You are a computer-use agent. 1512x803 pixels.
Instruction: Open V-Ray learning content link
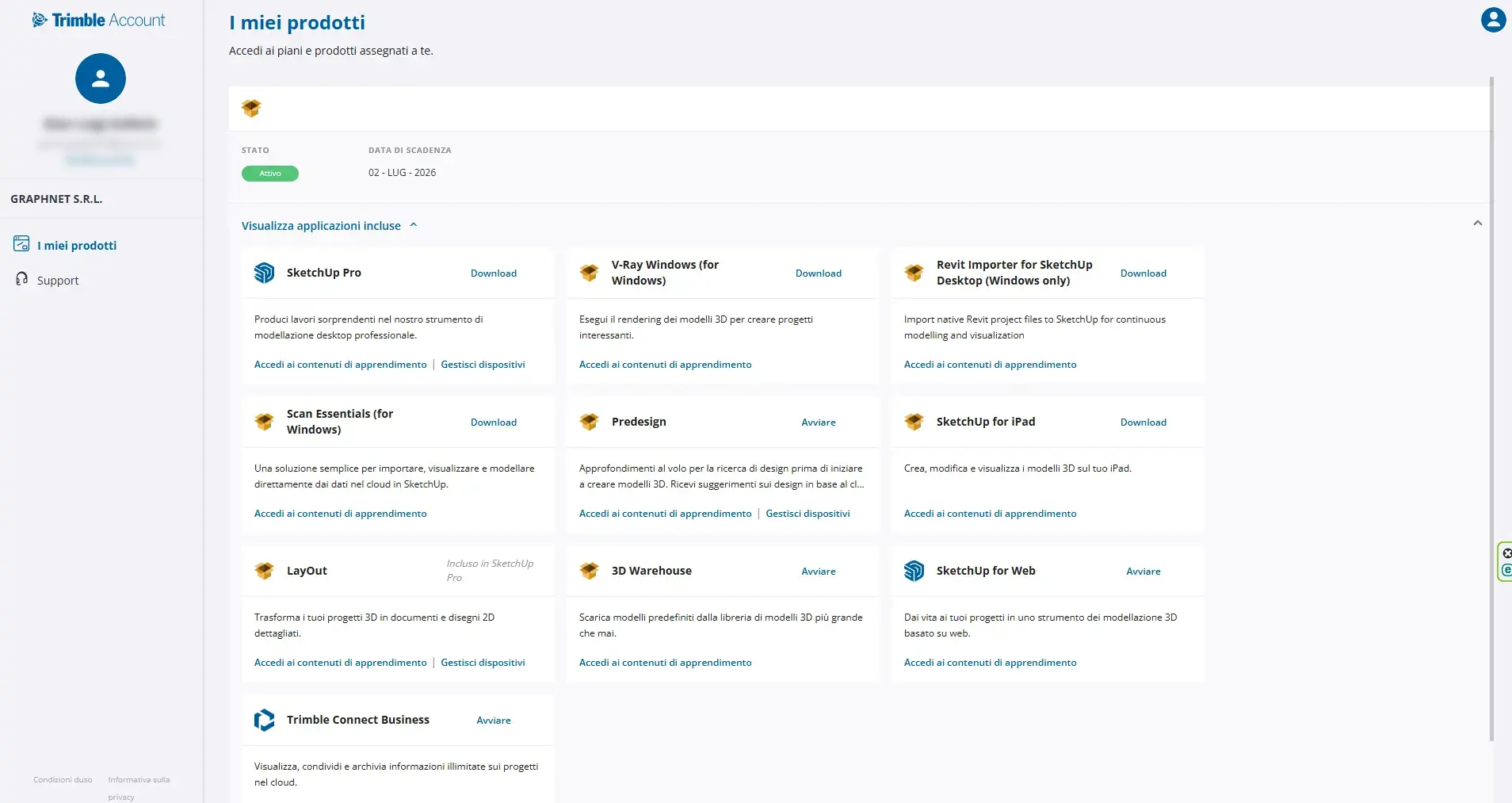point(666,365)
